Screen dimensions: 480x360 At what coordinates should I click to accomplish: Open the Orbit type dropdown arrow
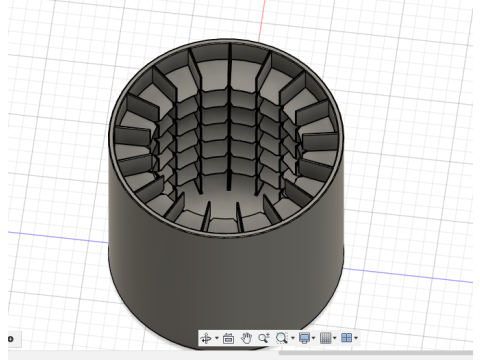[x=217, y=338]
